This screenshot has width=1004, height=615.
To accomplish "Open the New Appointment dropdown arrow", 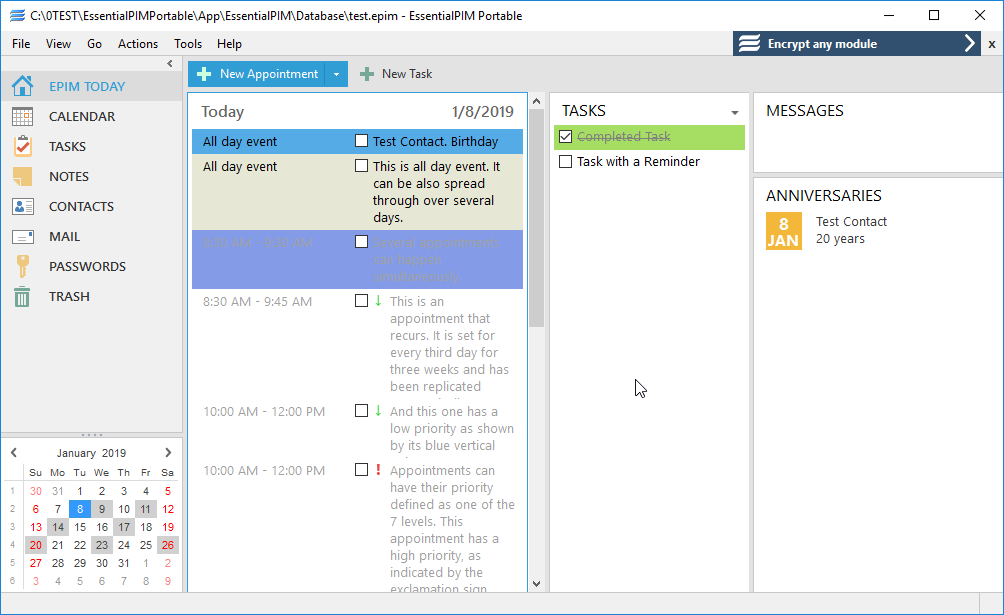I will (x=336, y=74).
